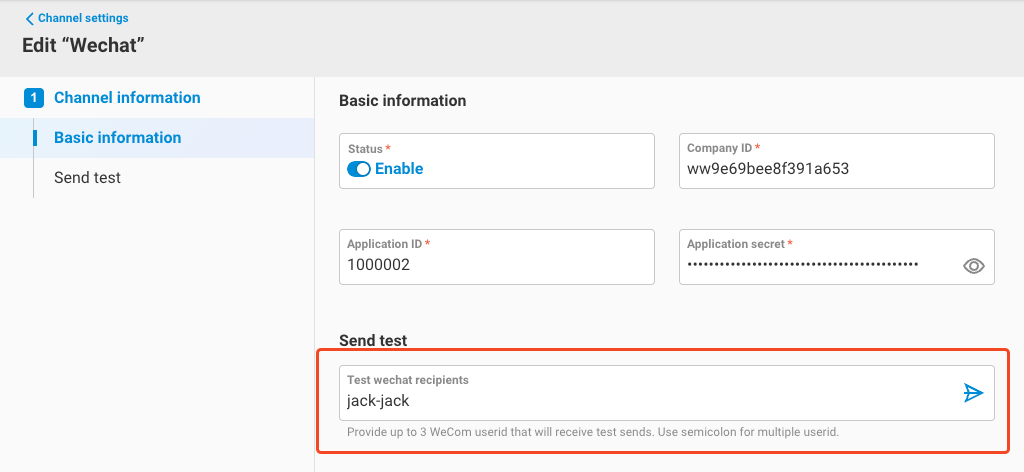Click the back chevron beside Channel settings
The image size is (1024, 472).
coord(30,18)
